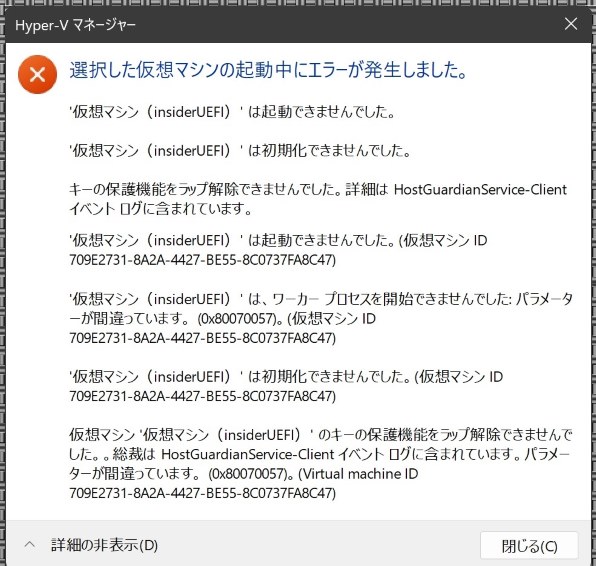Viewport: 596px width, 566px height.
Task: Click the text のキーの保護機能をラップ解除できませんで
Action: coord(445,435)
